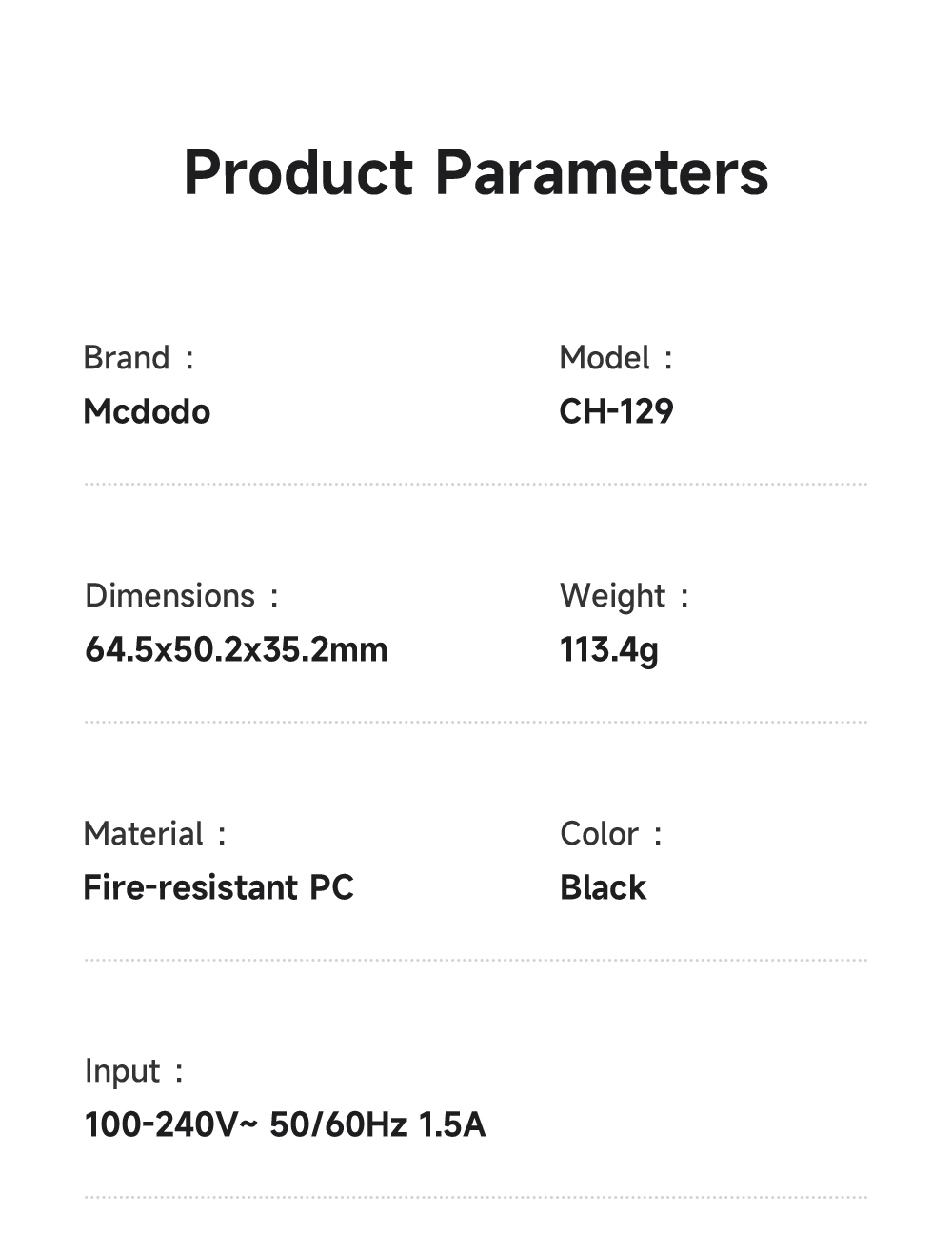This screenshot has width=952, height=1253.
Task: Select the Black color value
Action: click(x=603, y=887)
